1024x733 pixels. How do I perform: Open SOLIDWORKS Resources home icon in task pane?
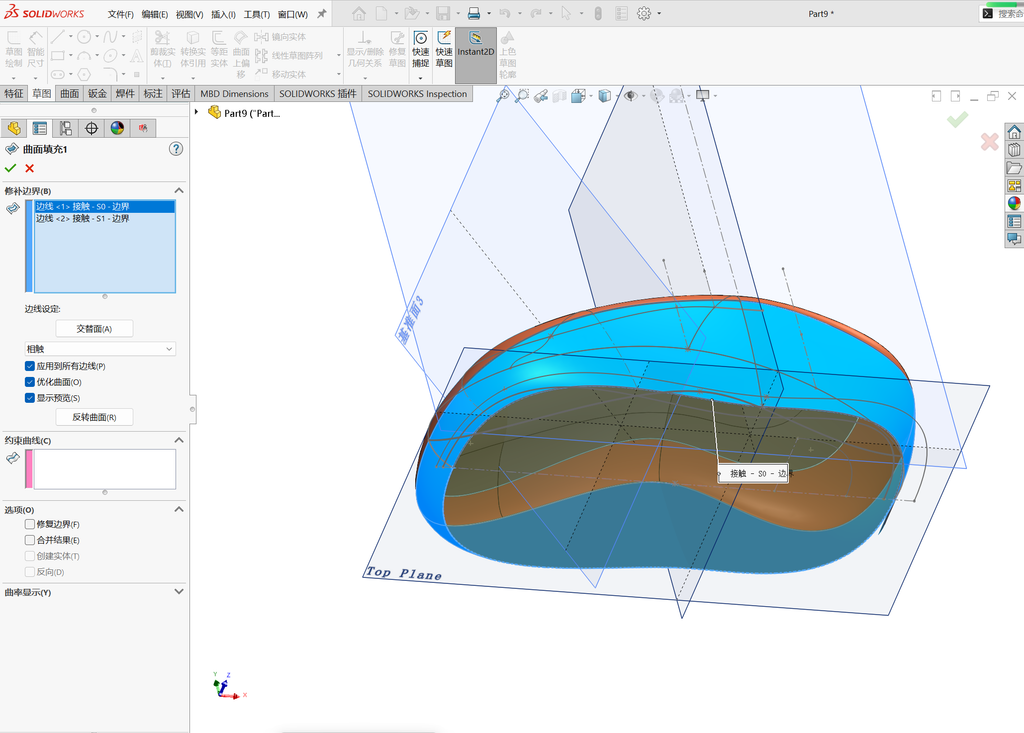tap(1014, 132)
